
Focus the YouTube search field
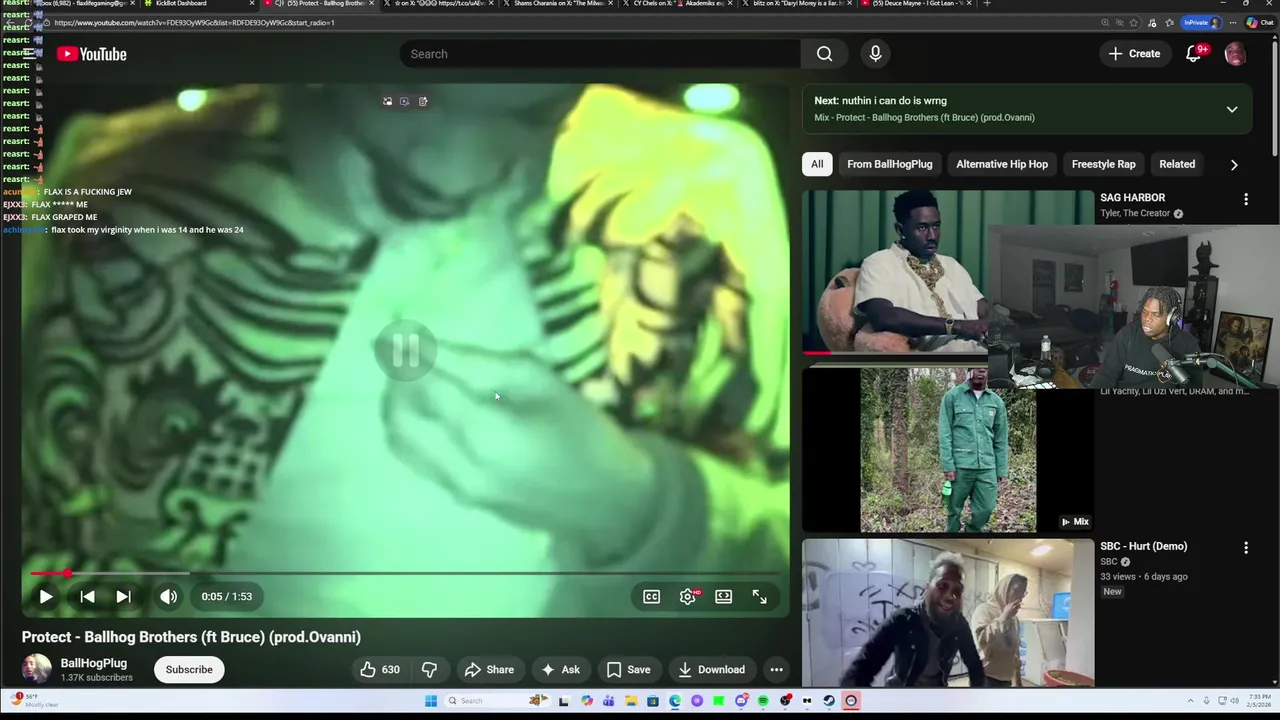point(600,54)
